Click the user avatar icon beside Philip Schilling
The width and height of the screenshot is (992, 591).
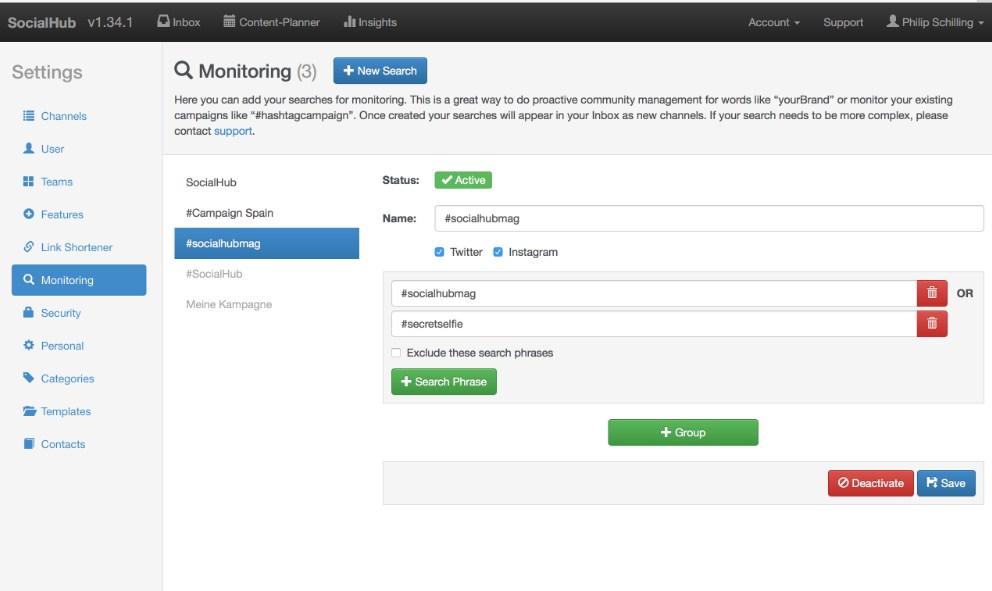pos(892,22)
